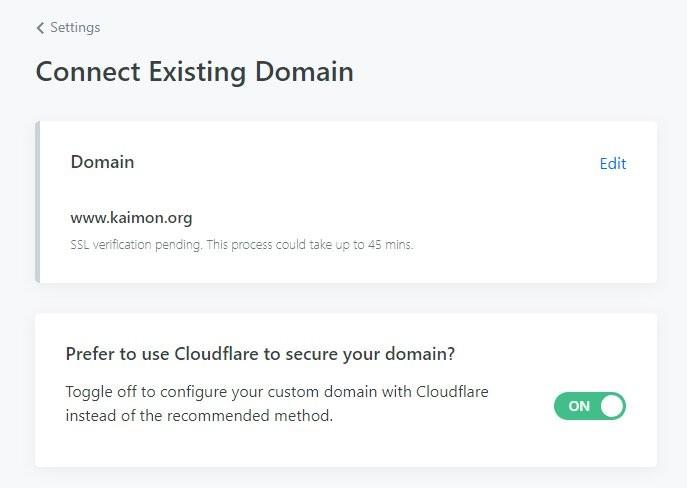Go back to the Settings page

[74, 28]
